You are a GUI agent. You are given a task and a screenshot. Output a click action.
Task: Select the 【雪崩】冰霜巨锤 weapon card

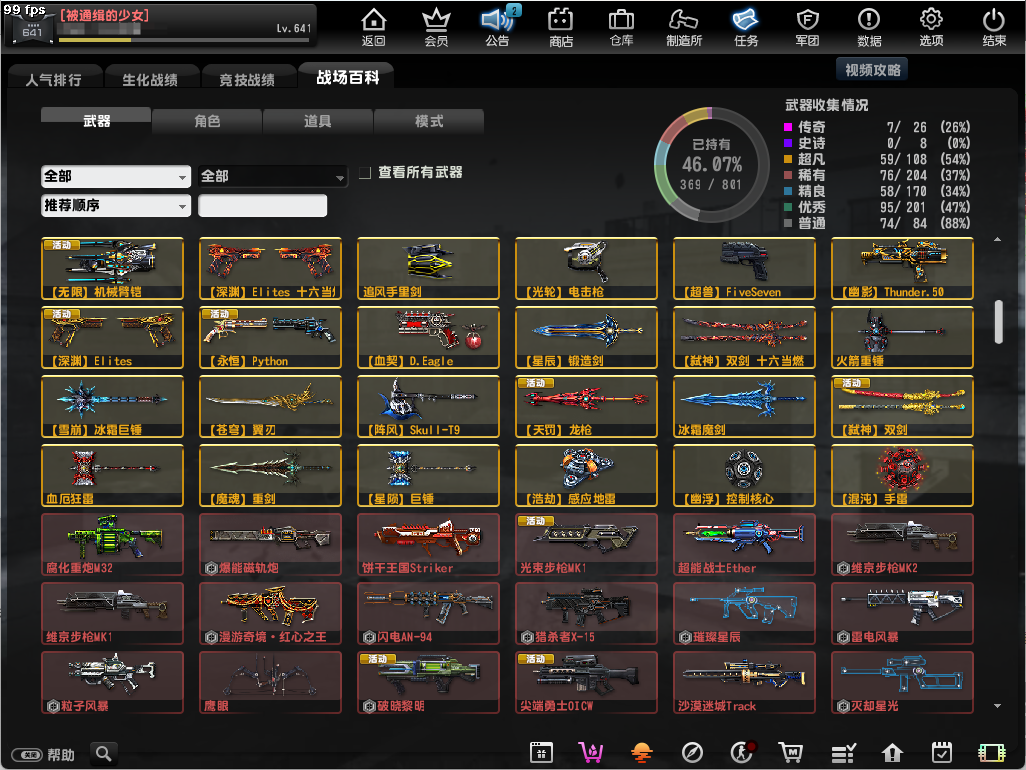click(x=112, y=406)
